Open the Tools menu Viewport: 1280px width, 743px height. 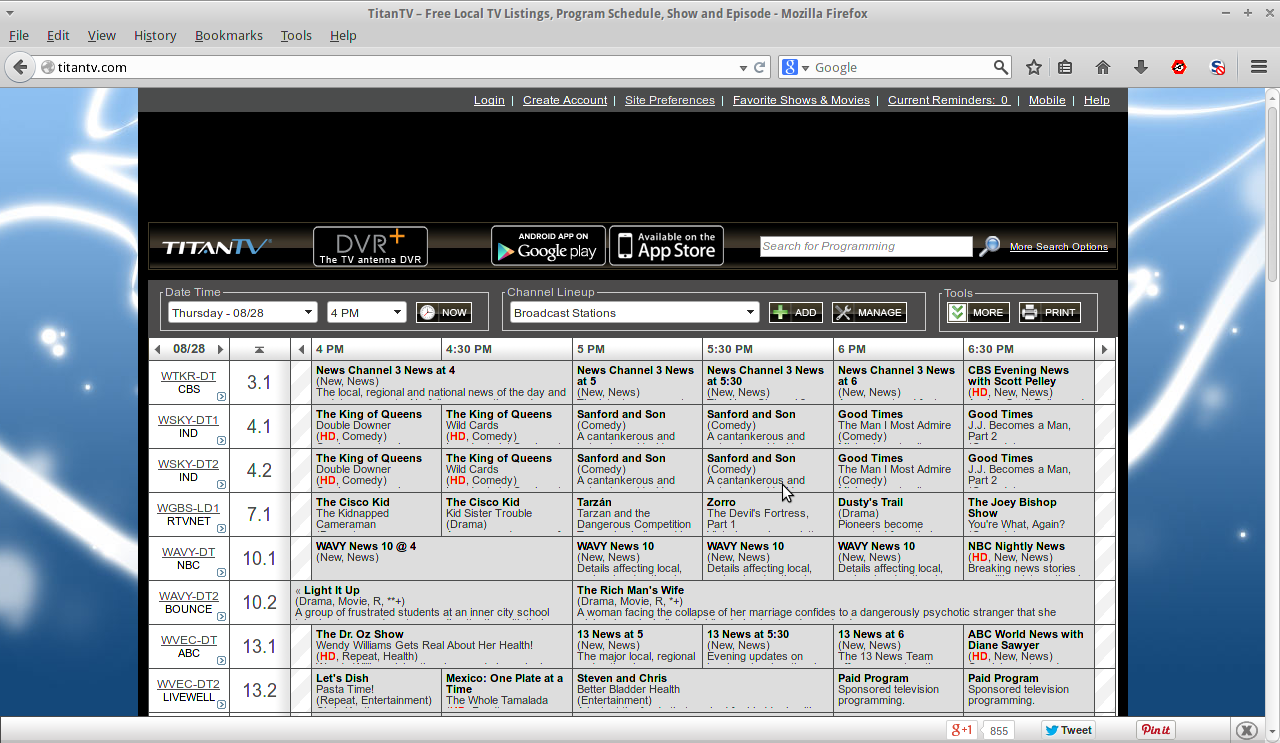(296, 35)
